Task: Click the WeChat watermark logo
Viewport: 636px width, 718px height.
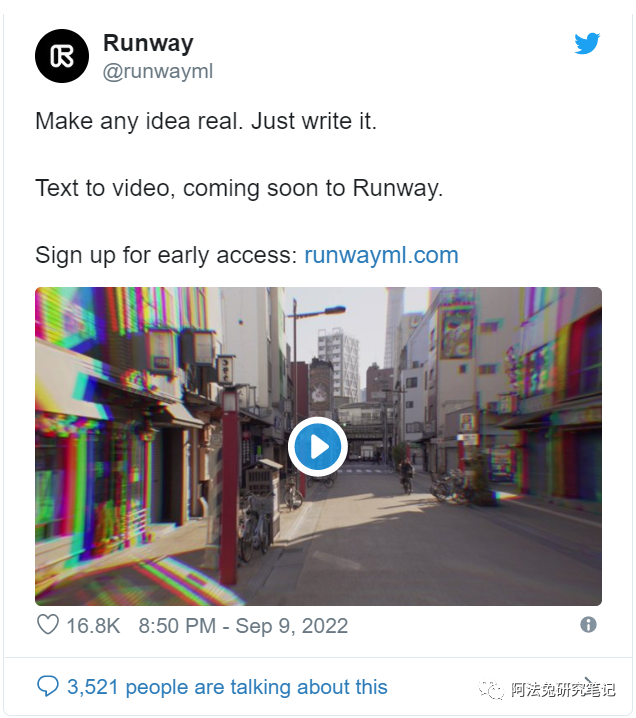Action: point(492,690)
